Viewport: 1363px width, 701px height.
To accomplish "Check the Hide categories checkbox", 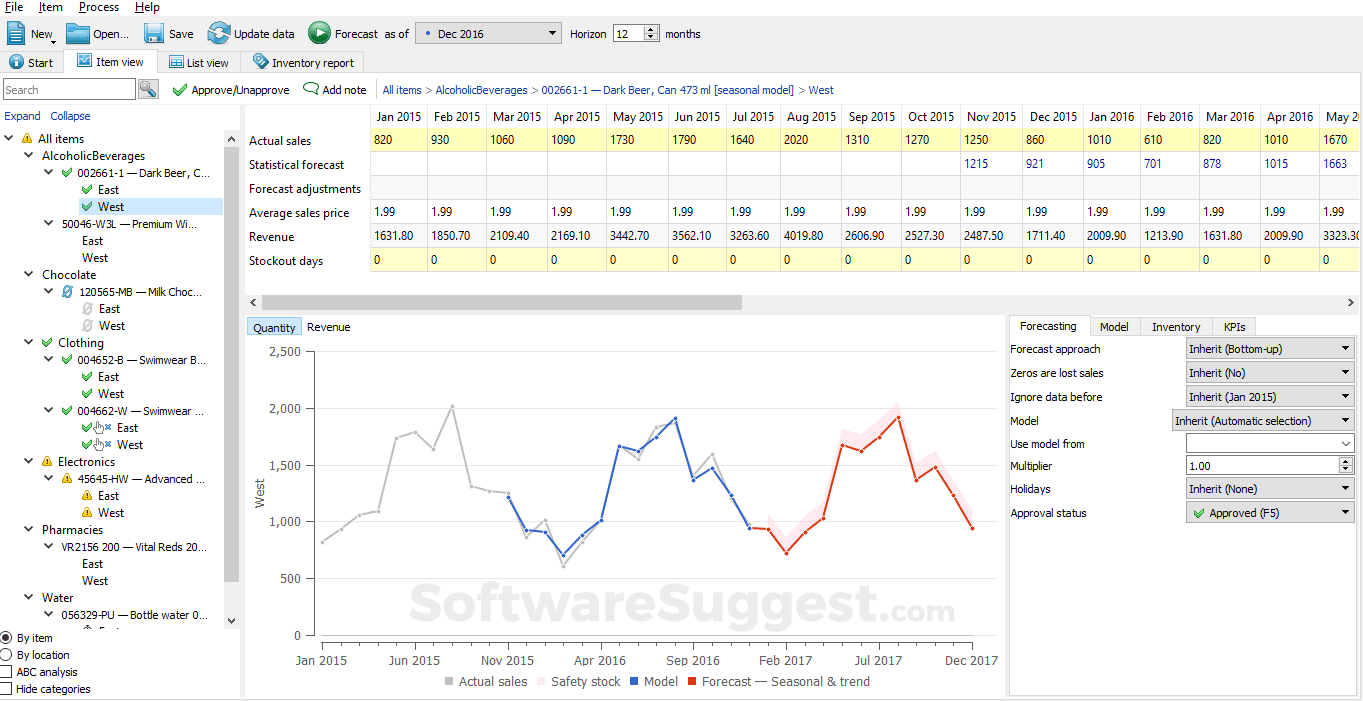I will [6, 689].
